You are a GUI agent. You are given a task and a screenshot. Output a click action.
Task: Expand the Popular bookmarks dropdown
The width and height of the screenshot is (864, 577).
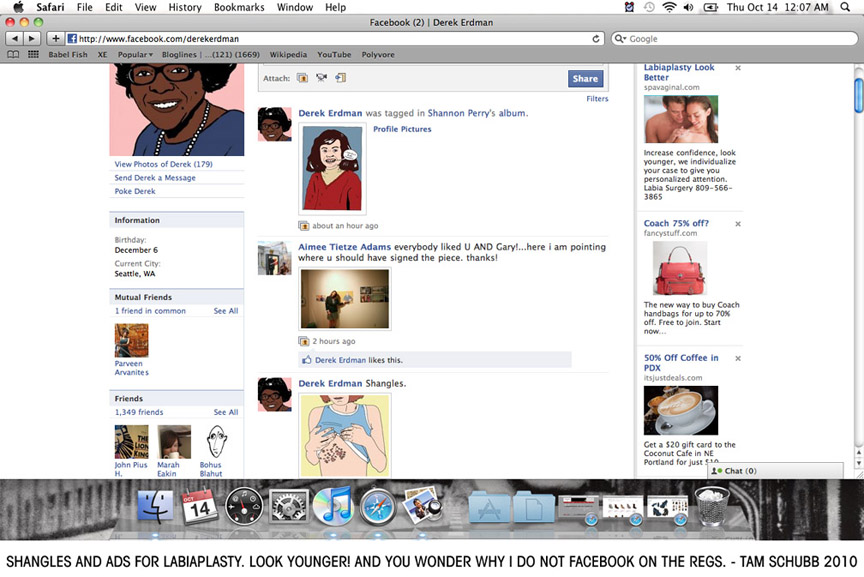tap(135, 55)
